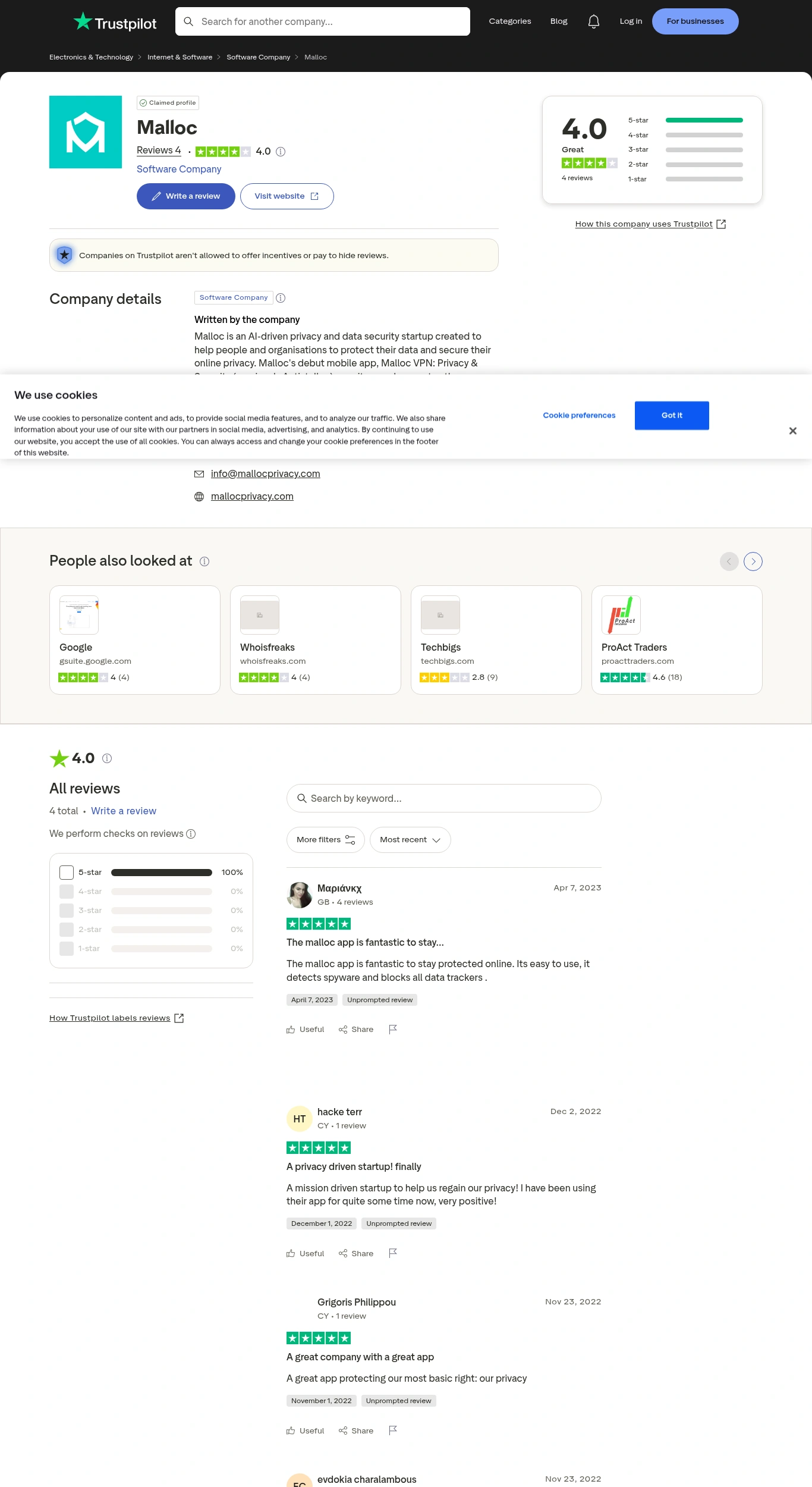Image resolution: width=812 pixels, height=1487 pixels.
Task: Flag hacke terr's review
Action: 393,1253
